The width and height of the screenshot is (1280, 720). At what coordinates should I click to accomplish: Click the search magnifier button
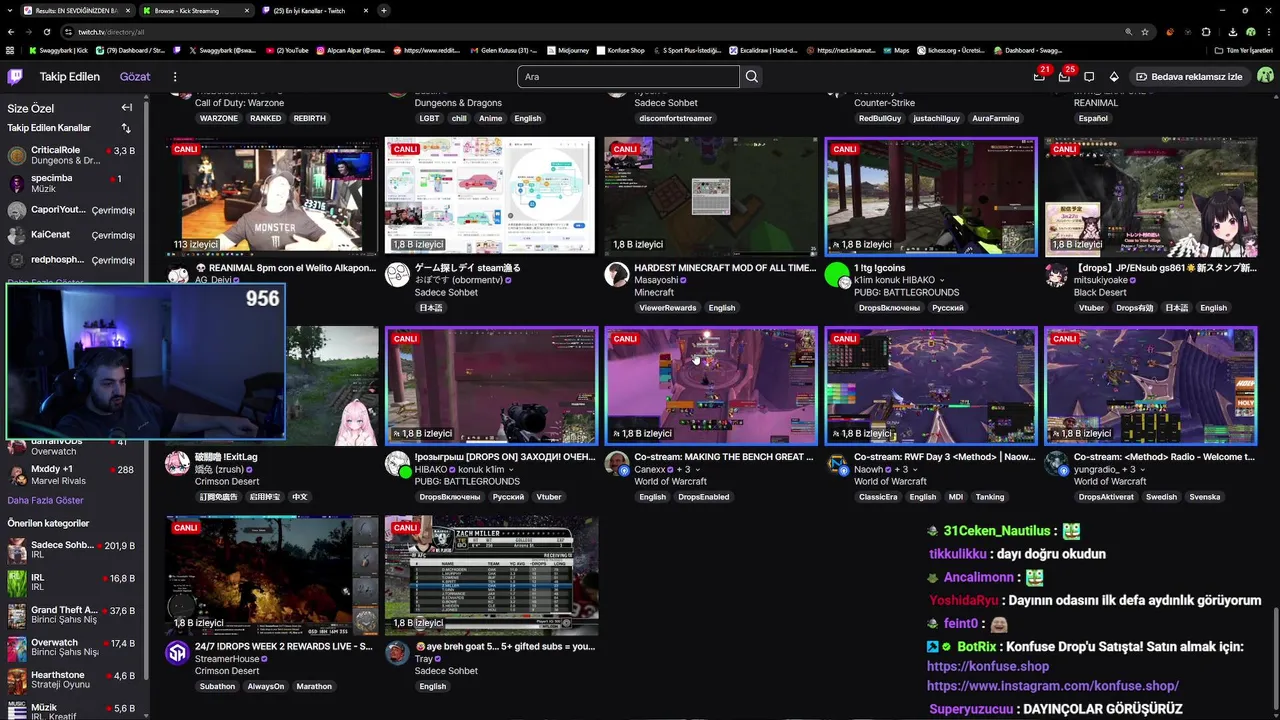click(x=752, y=76)
